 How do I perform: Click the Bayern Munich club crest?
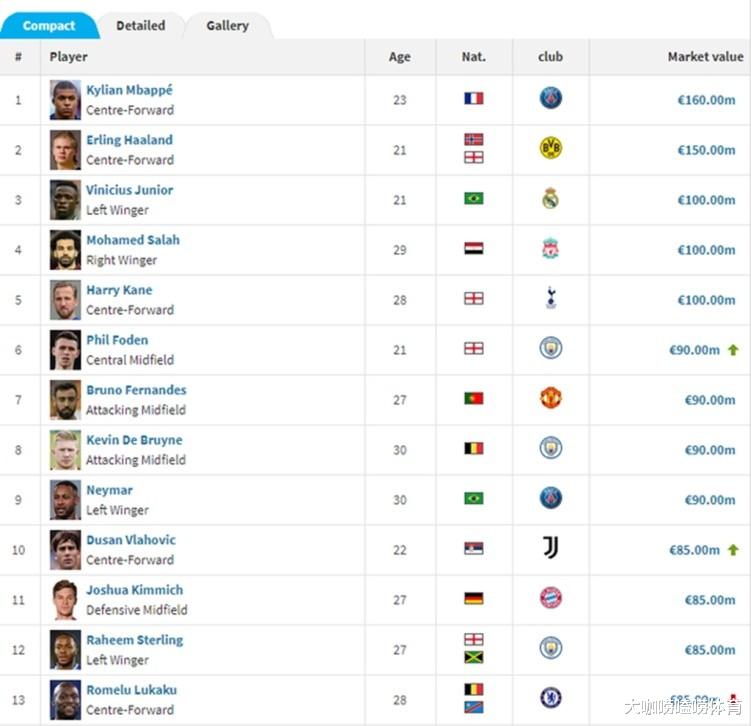pyautogui.click(x=550, y=598)
